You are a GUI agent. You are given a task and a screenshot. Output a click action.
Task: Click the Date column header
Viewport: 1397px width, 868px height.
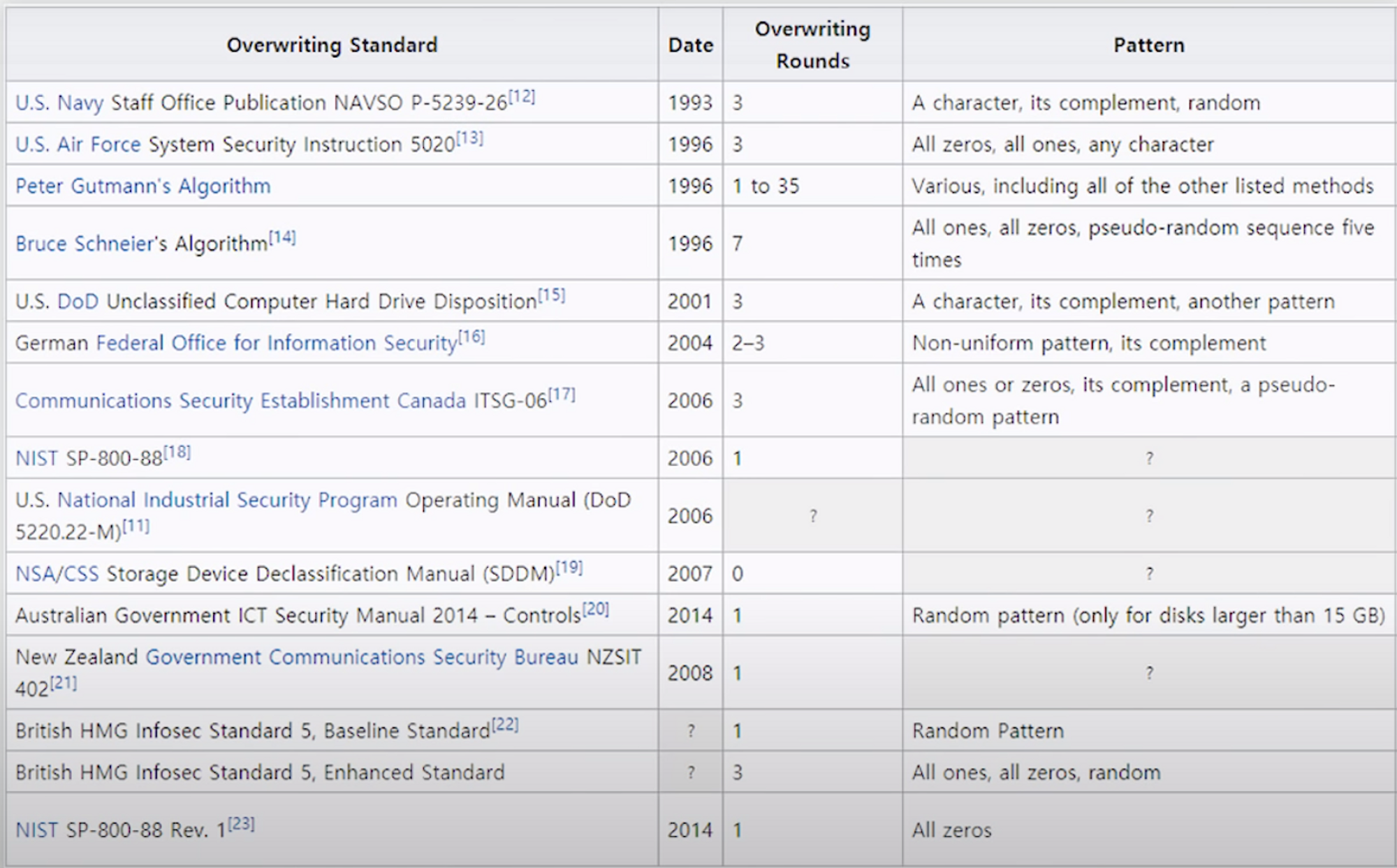tap(690, 45)
